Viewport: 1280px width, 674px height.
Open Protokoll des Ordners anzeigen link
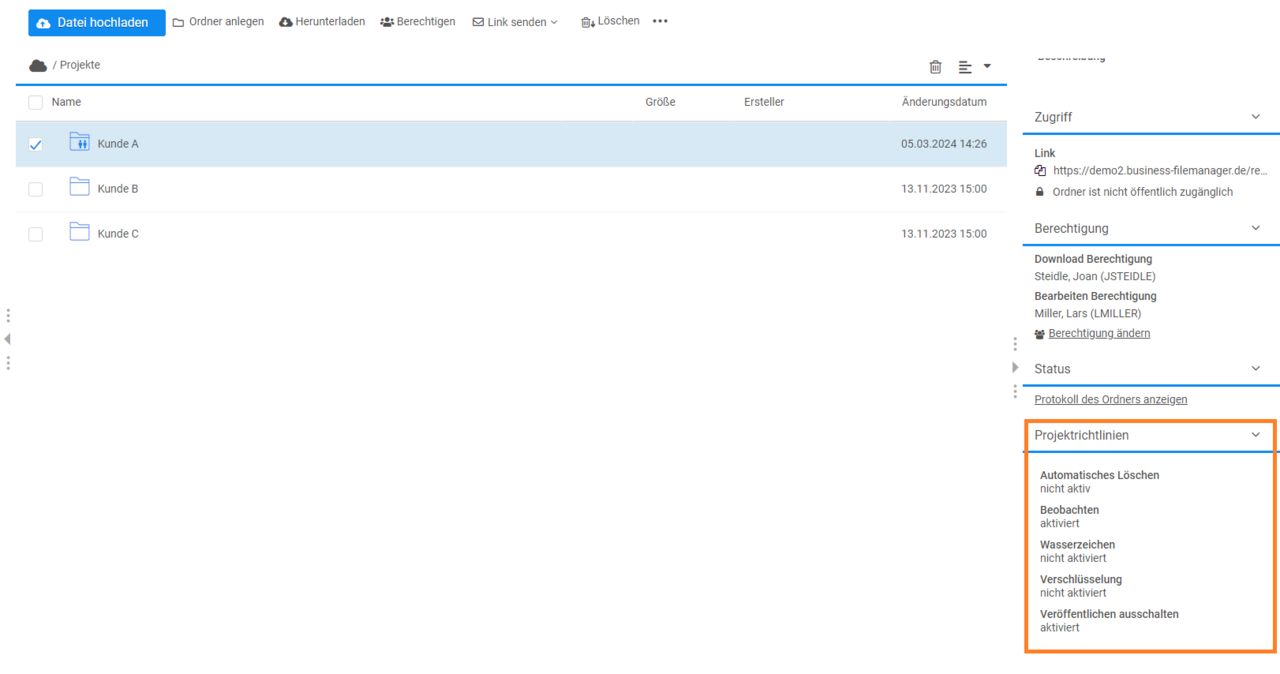click(1110, 399)
